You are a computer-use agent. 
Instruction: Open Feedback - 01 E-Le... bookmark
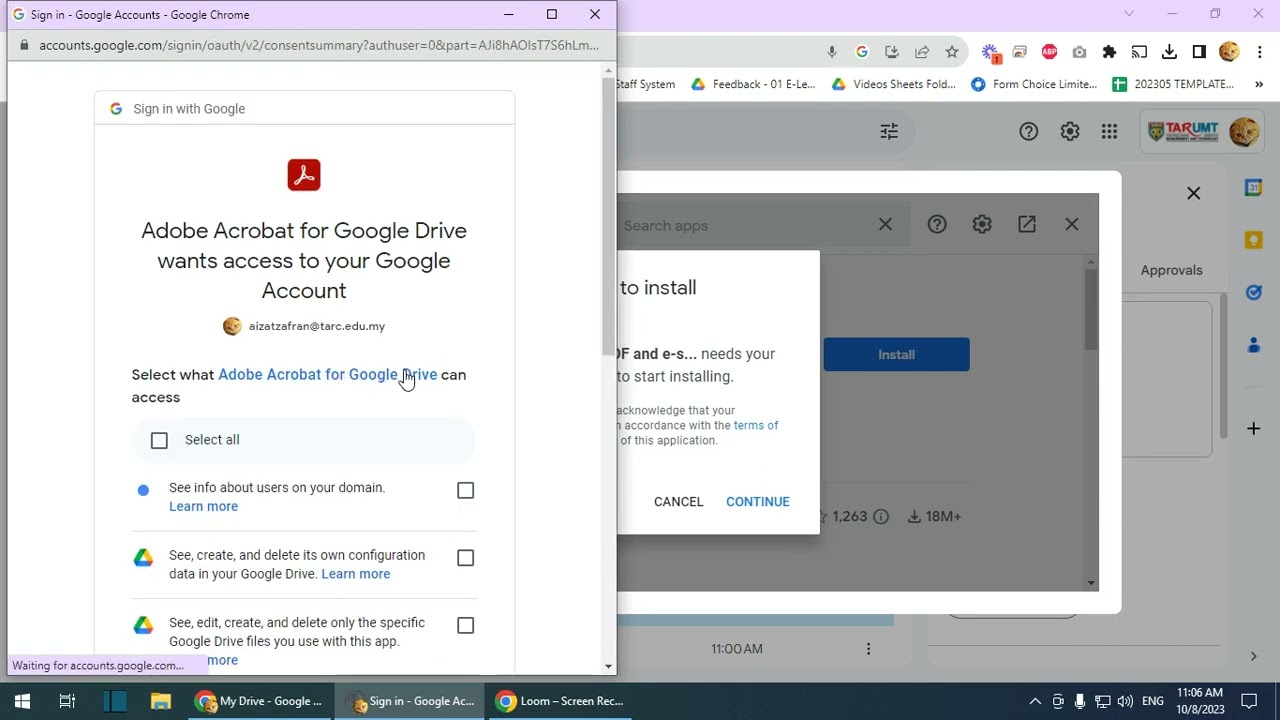[753, 84]
